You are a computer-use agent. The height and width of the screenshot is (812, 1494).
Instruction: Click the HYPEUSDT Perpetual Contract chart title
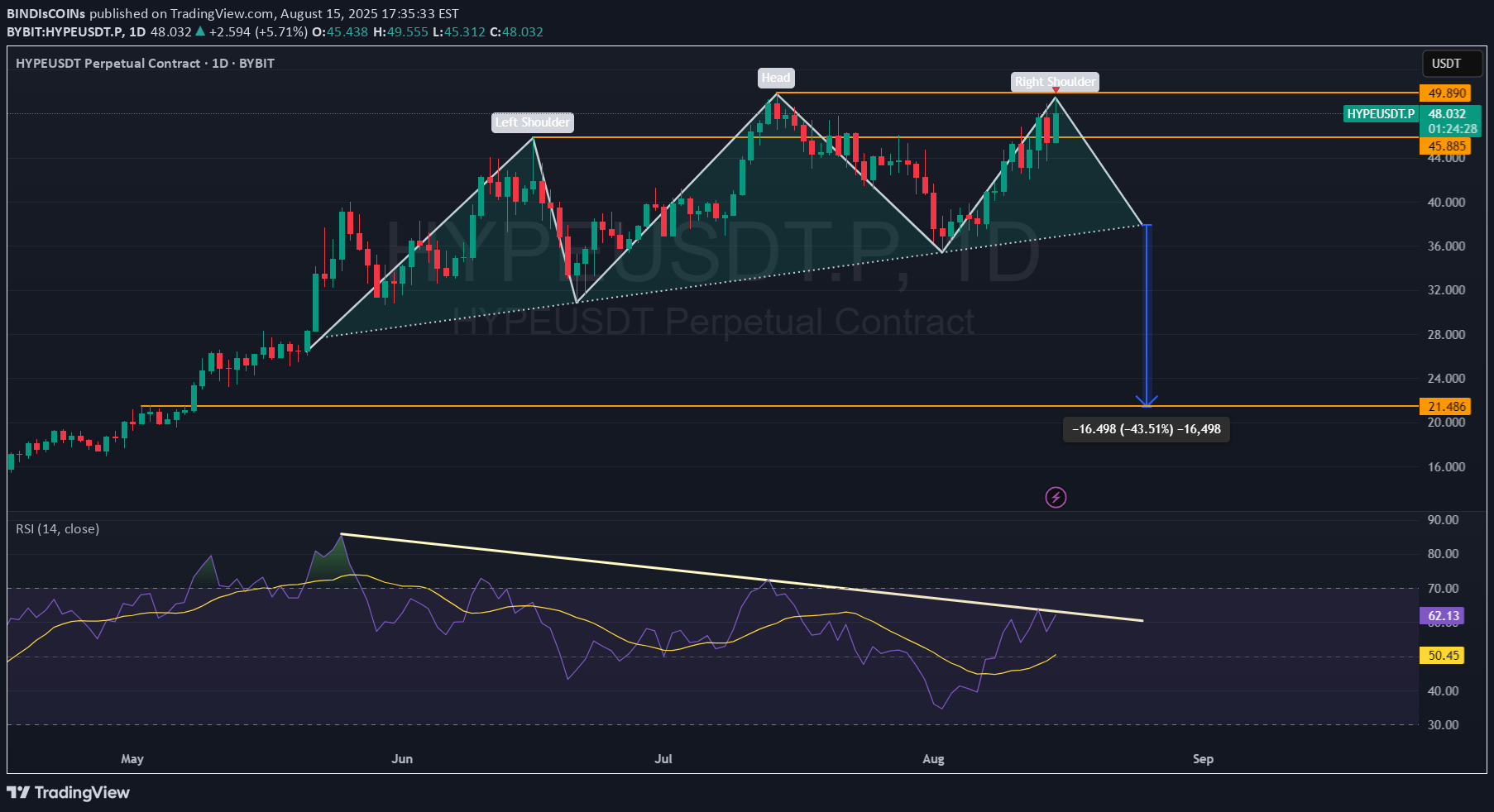pyautogui.click(x=108, y=64)
